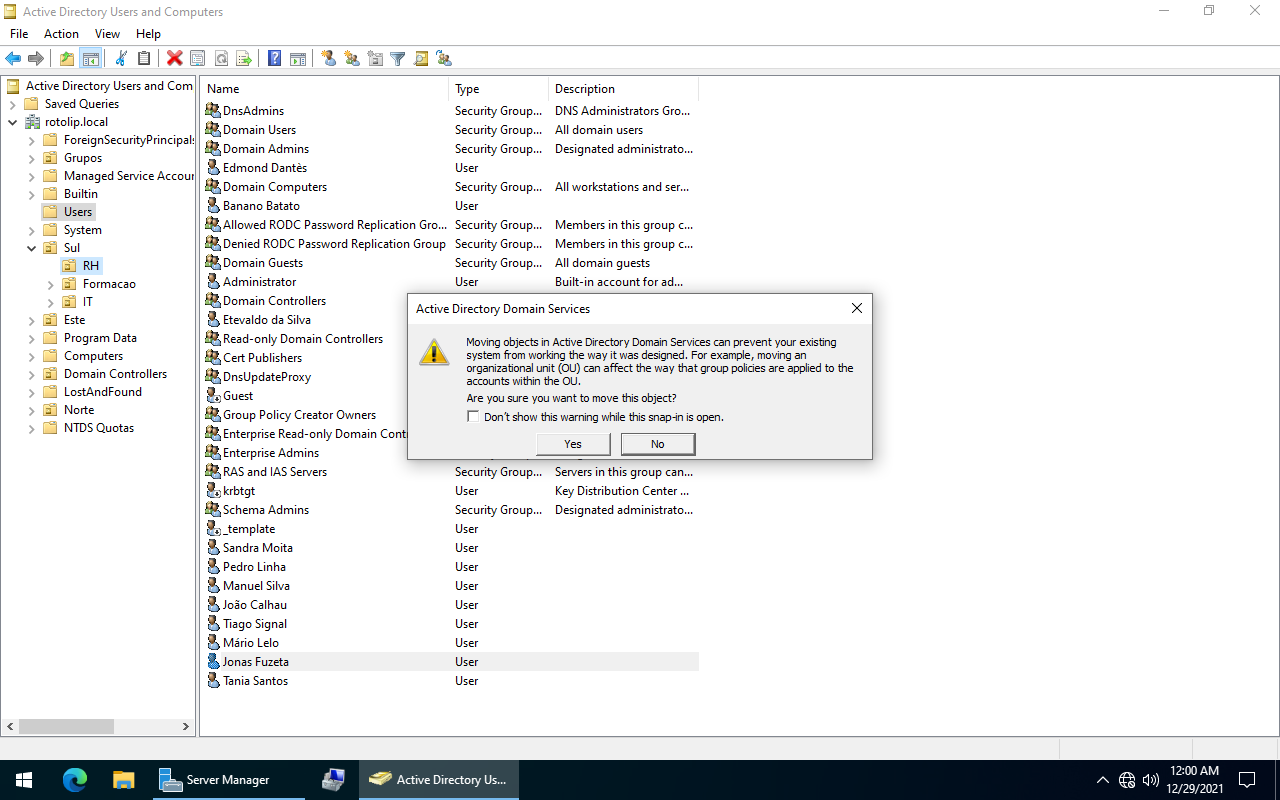Screen dimensions: 1280x800
Task: Click the console tree horizontal scrollbar
Action: (98, 727)
